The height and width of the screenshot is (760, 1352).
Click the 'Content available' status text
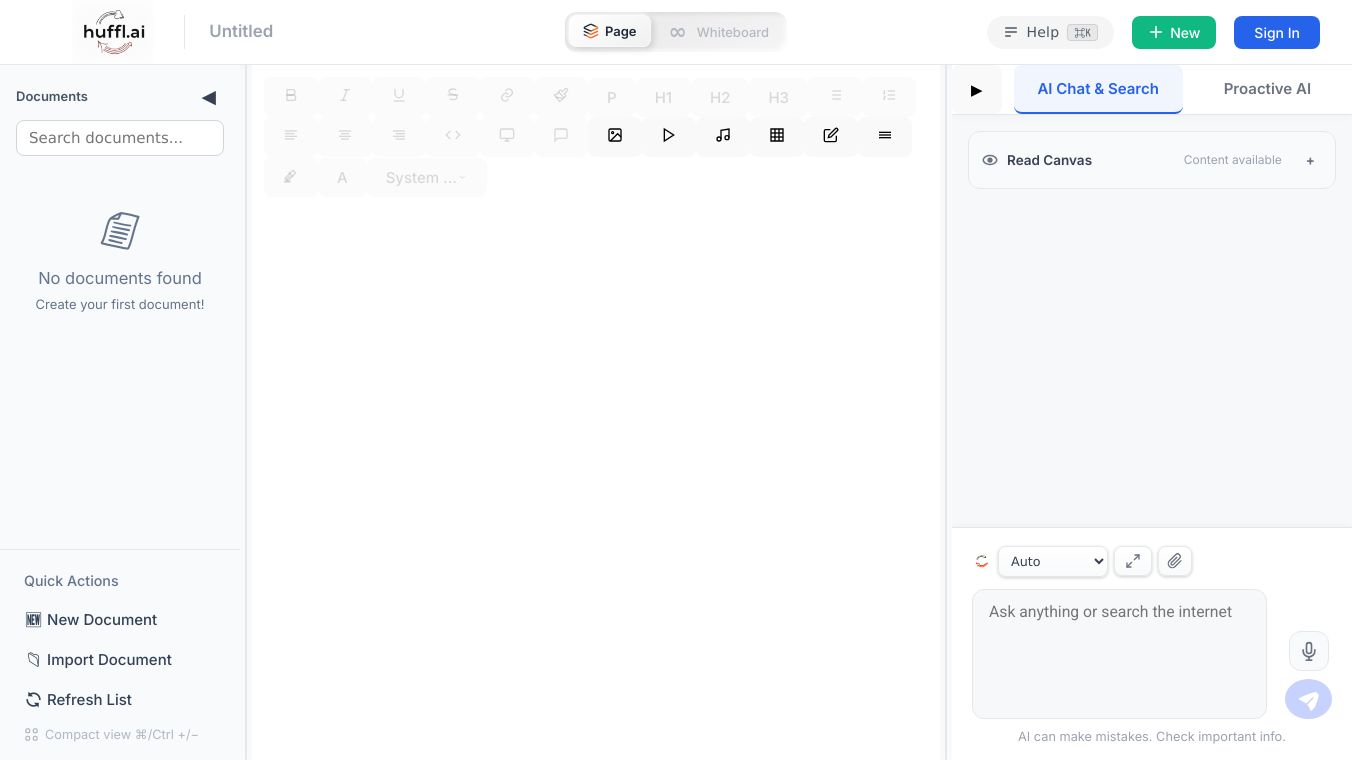pos(1233,160)
